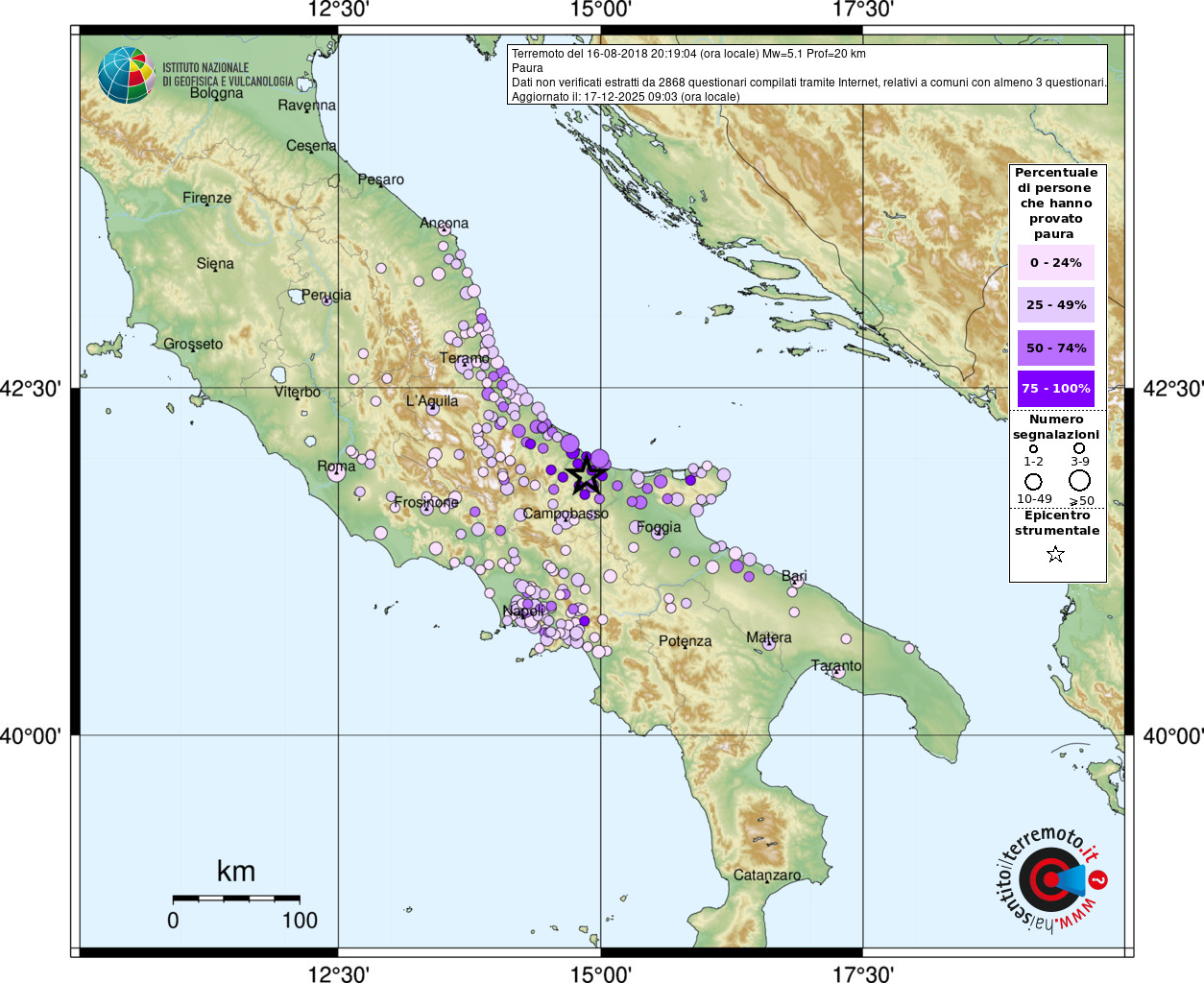
Task: Click the legend title Percentuale di persone
Action: pyautogui.click(x=1056, y=204)
